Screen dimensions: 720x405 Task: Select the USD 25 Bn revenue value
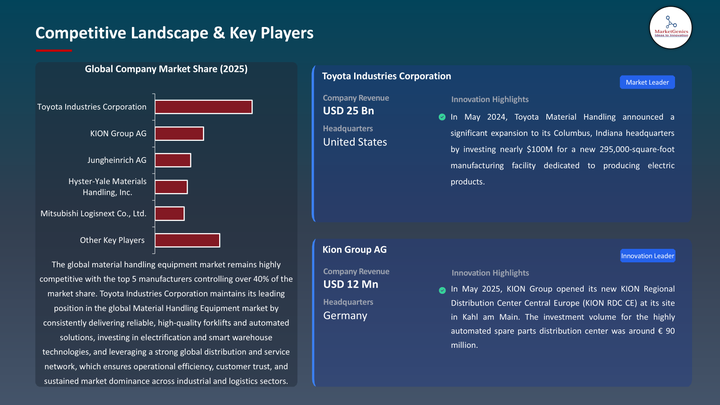click(x=348, y=110)
